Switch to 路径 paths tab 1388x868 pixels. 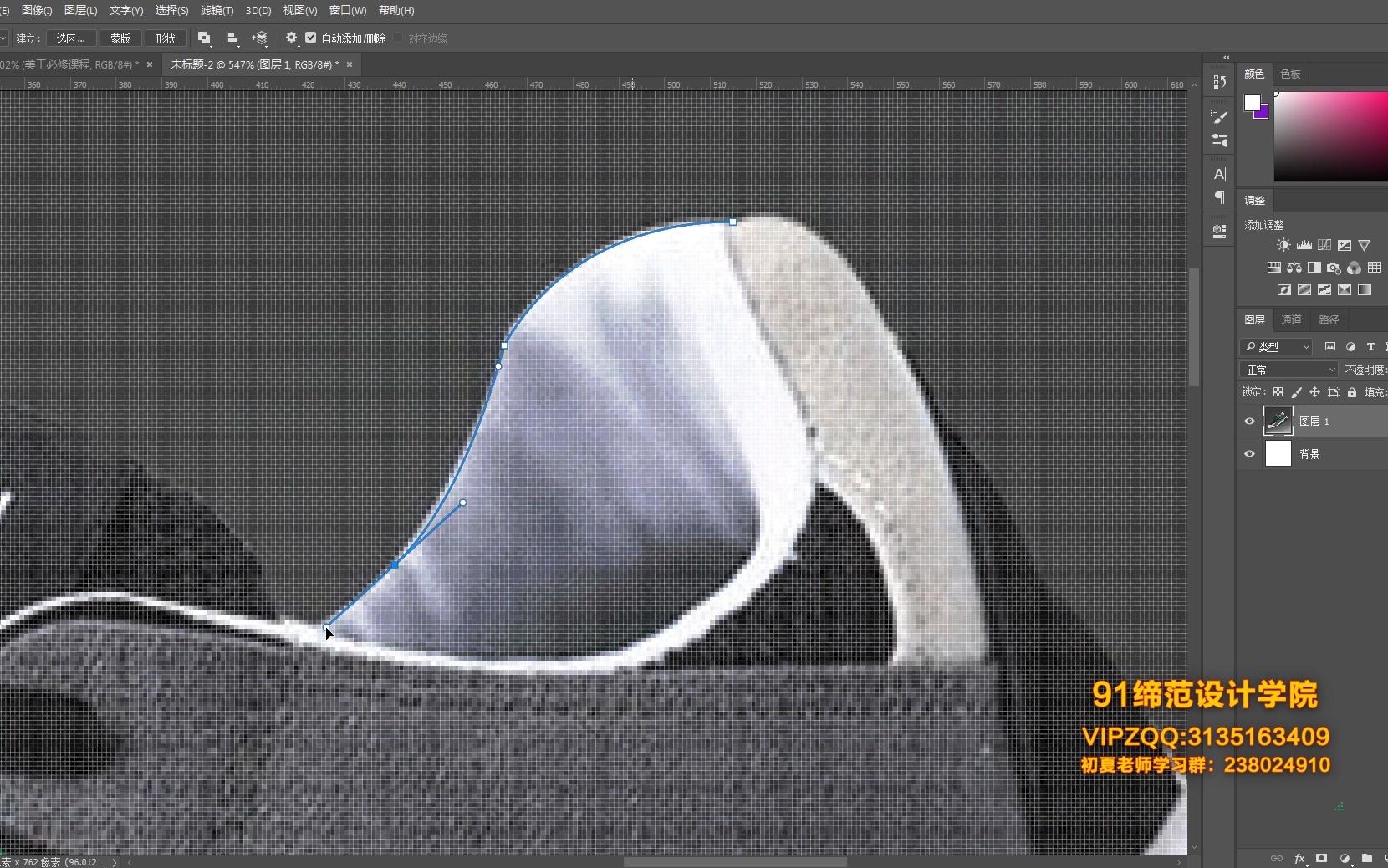click(x=1329, y=319)
